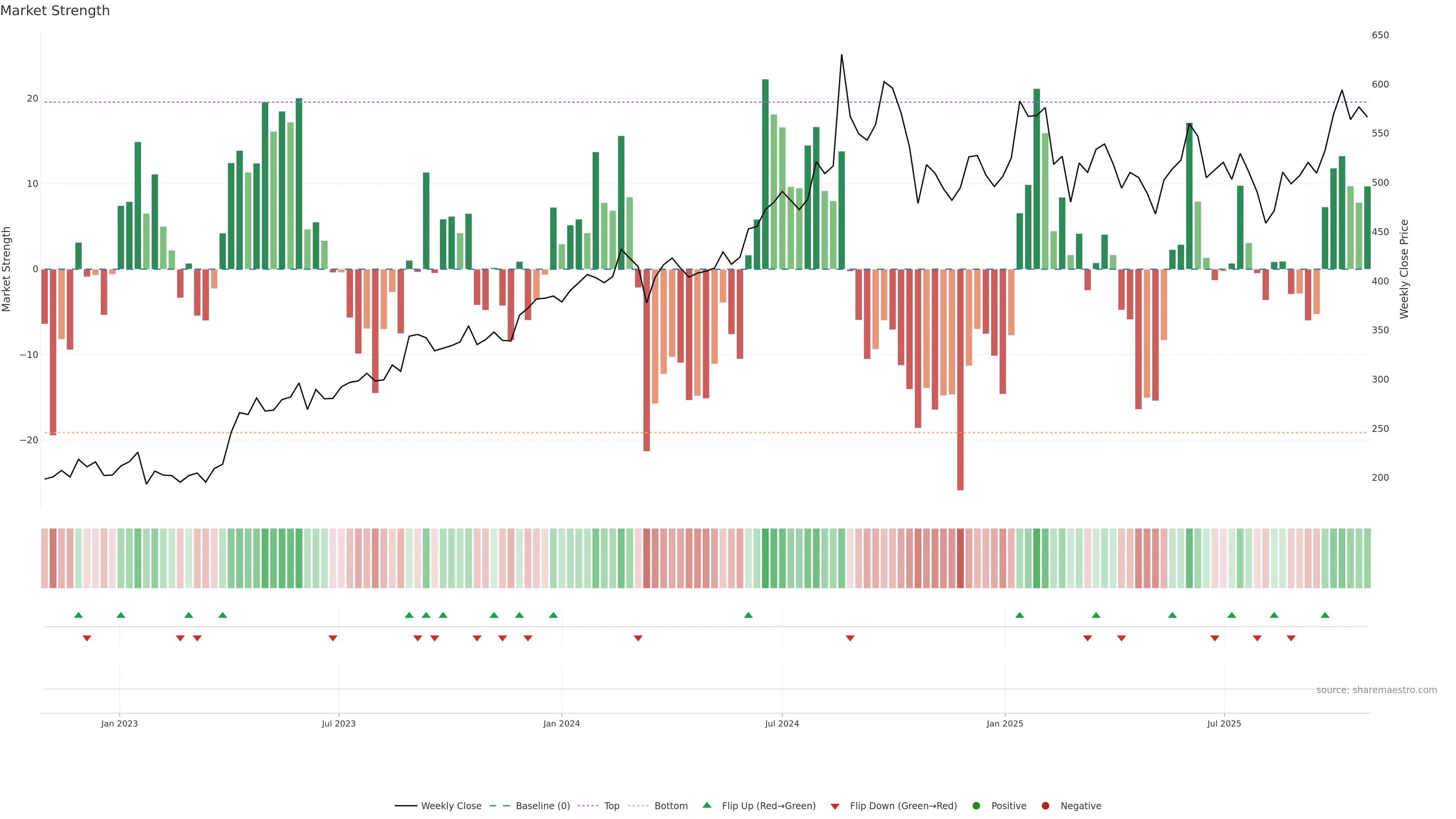Image resolution: width=1456 pixels, height=819 pixels.
Task: Click Flip Up green triangle legend icon
Action: 706,805
